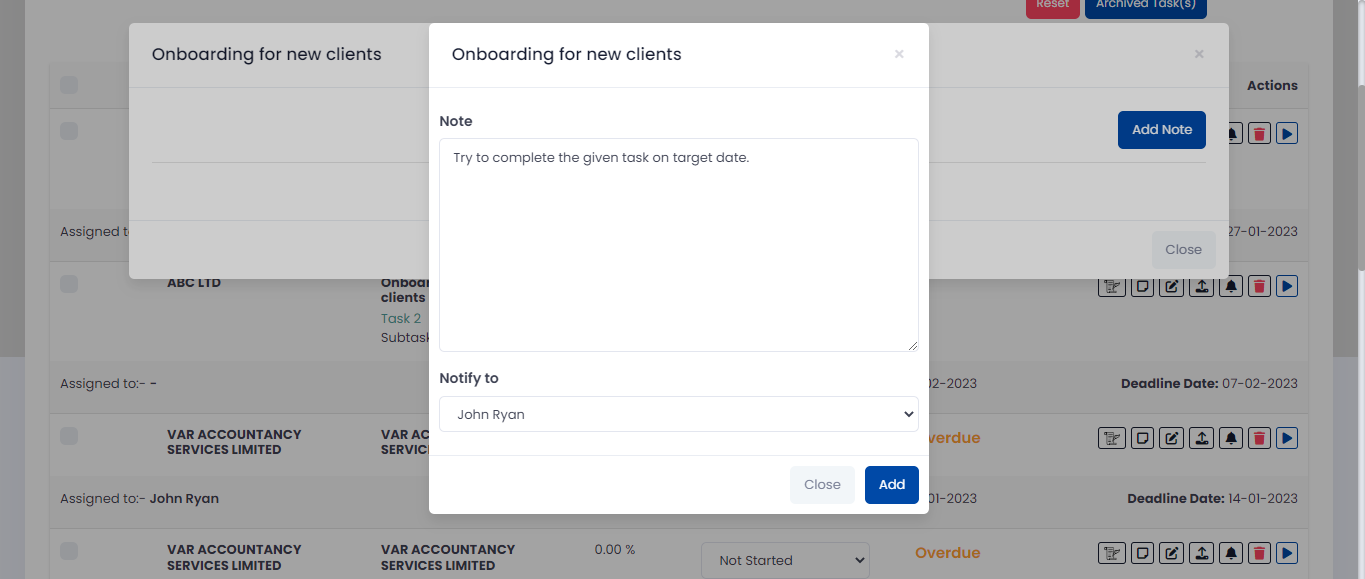This screenshot has height=579, width=1365.
Task: Click the upload icon in the ABC LTD row
Action: coord(1200,286)
